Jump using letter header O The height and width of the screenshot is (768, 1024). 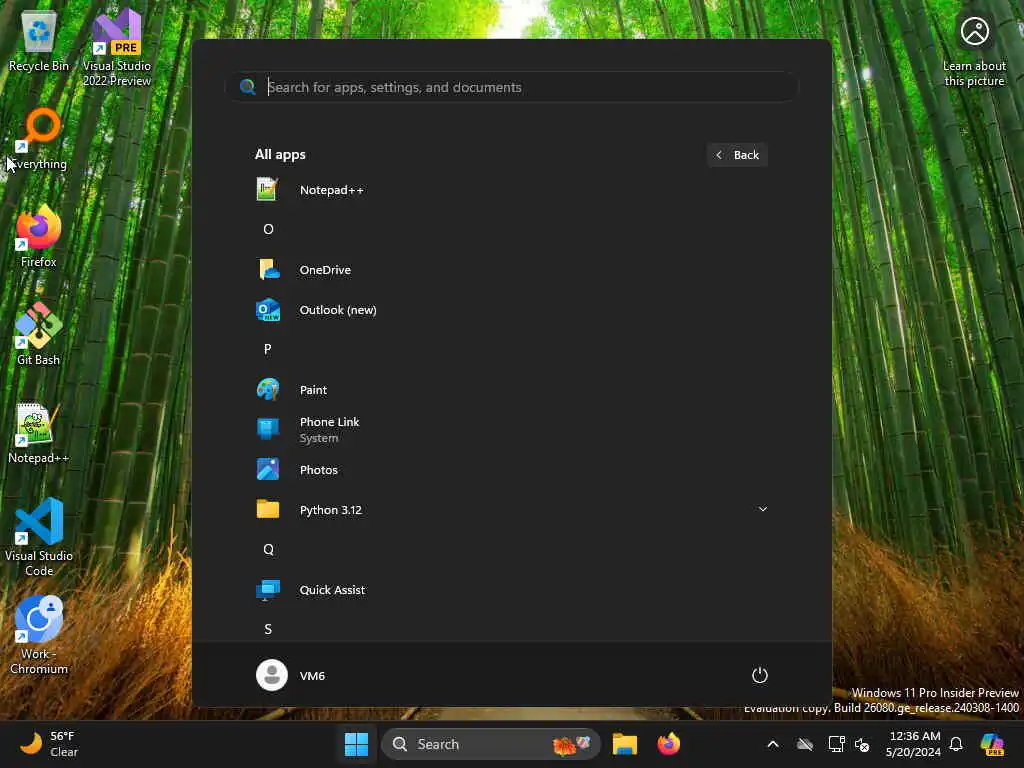tap(268, 229)
